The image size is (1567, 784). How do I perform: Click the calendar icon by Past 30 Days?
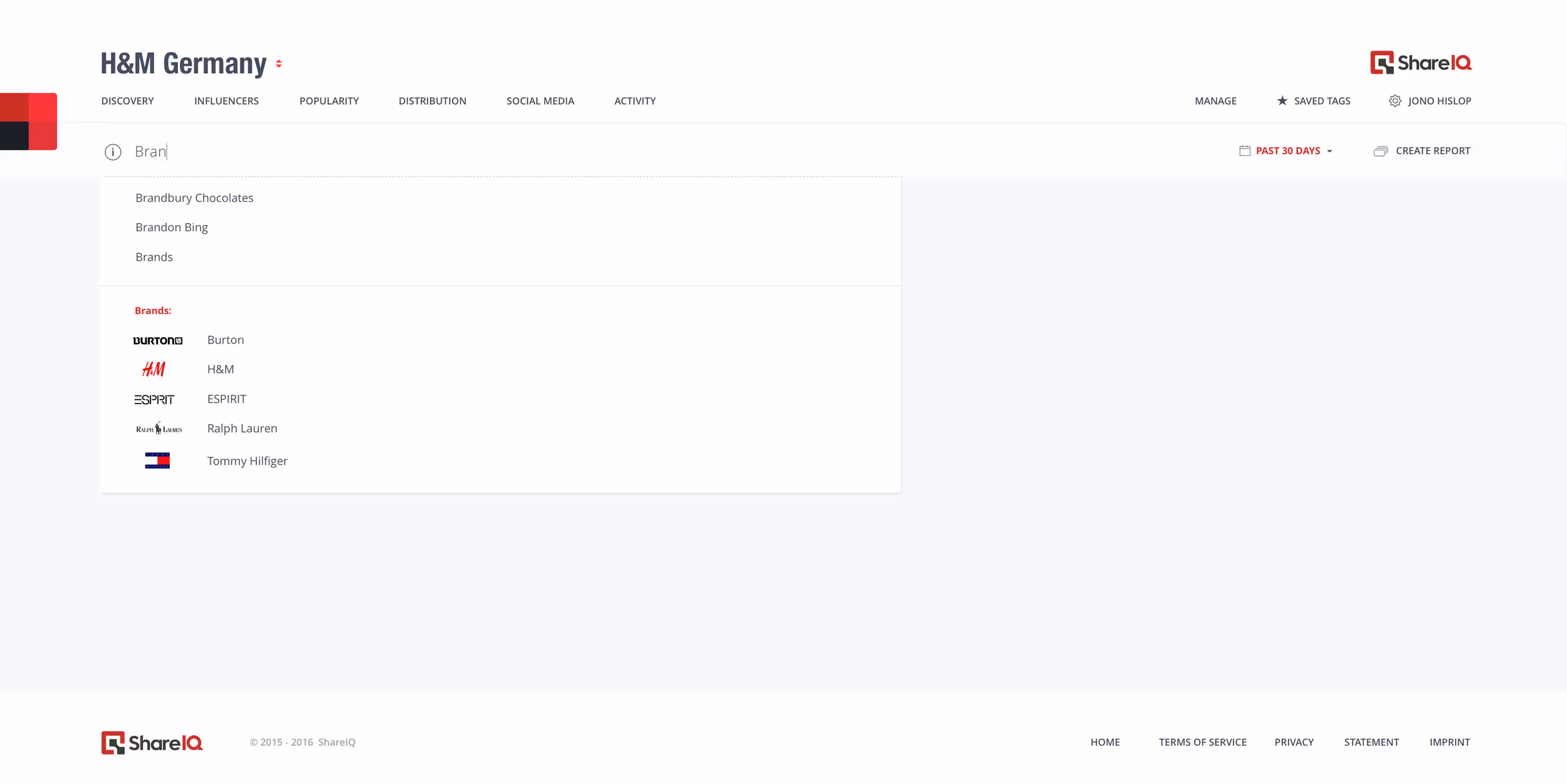1245,150
